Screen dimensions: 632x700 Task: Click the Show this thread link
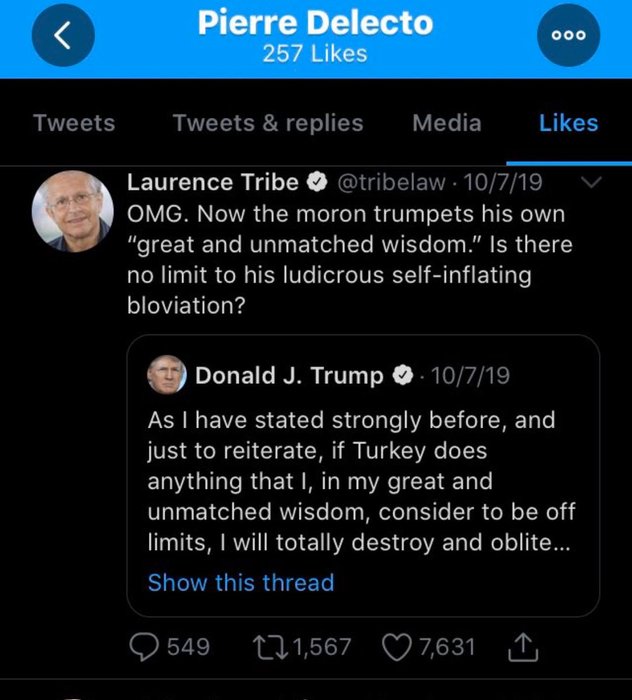point(241,582)
